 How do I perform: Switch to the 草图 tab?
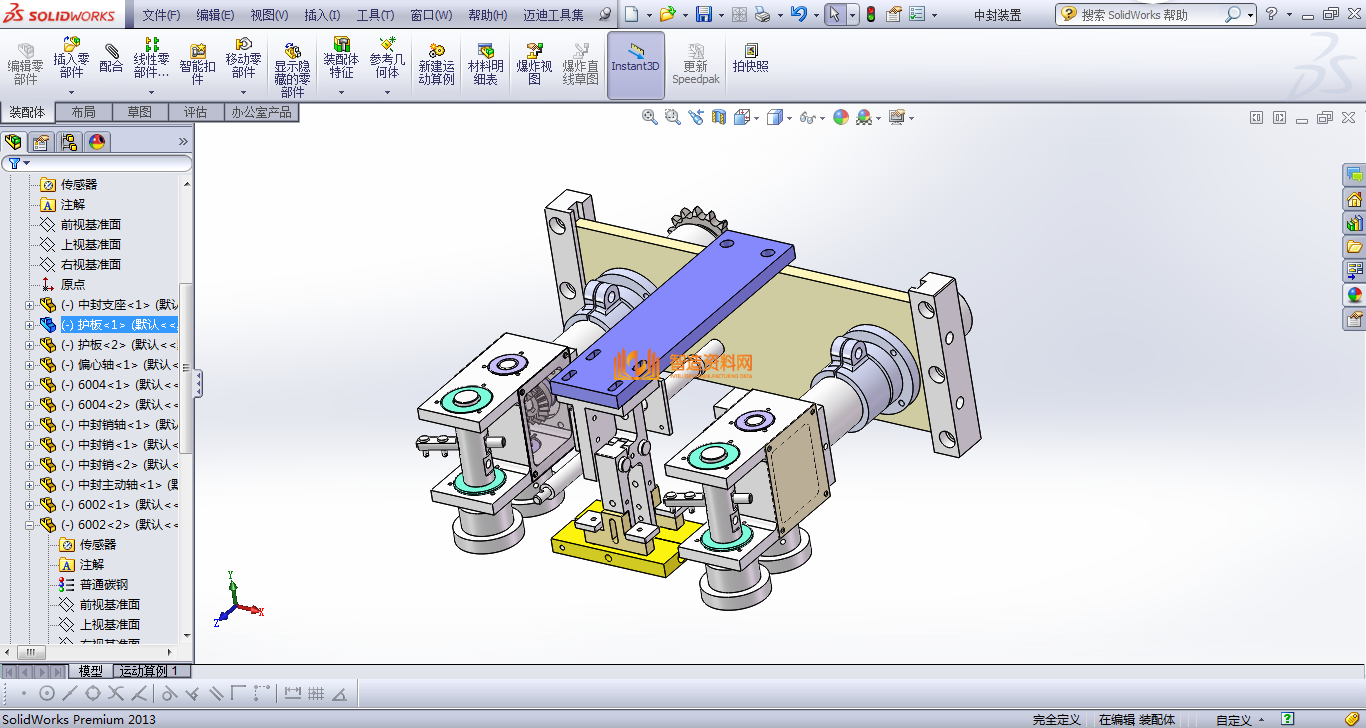pos(139,112)
